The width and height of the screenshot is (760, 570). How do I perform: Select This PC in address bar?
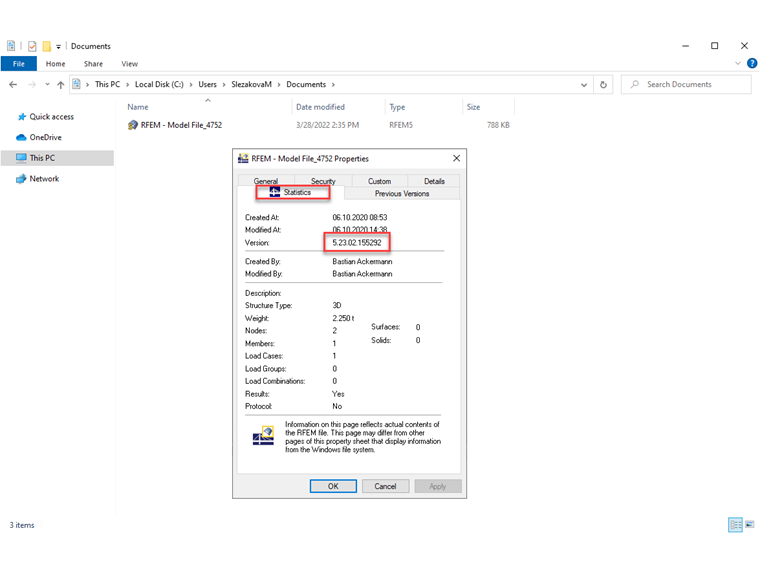pyautogui.click(x=107, y=84)
